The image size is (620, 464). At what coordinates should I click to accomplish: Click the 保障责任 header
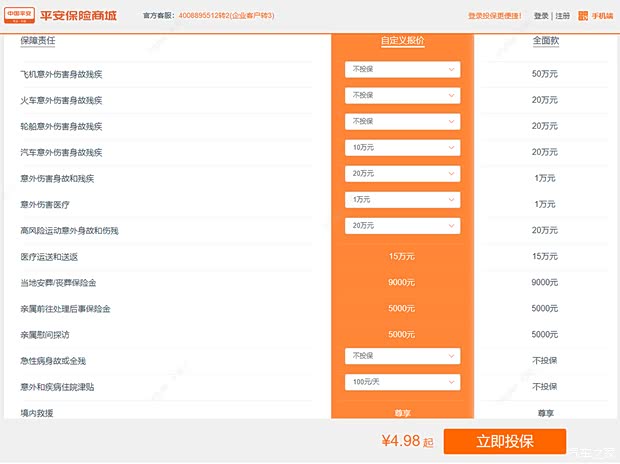point(38,41)
